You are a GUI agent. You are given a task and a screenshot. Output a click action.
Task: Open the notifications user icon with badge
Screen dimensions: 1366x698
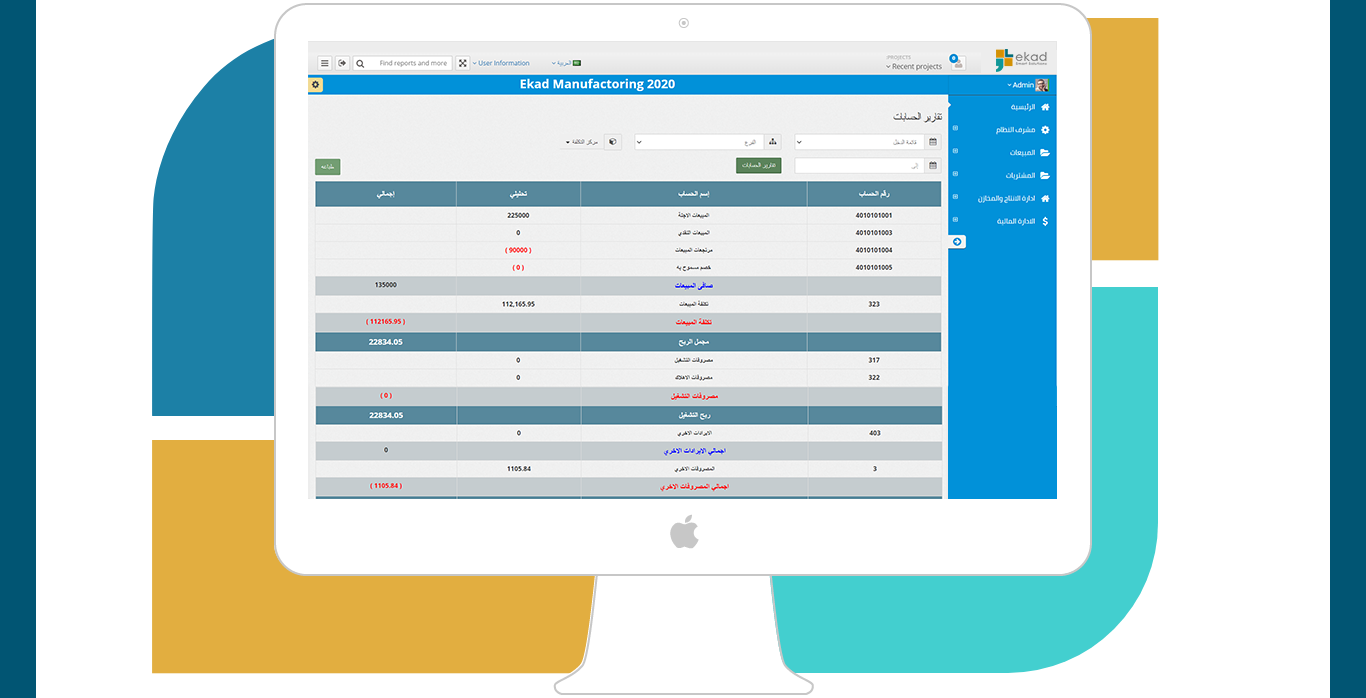pyautogui.click(x=957, y=62)
